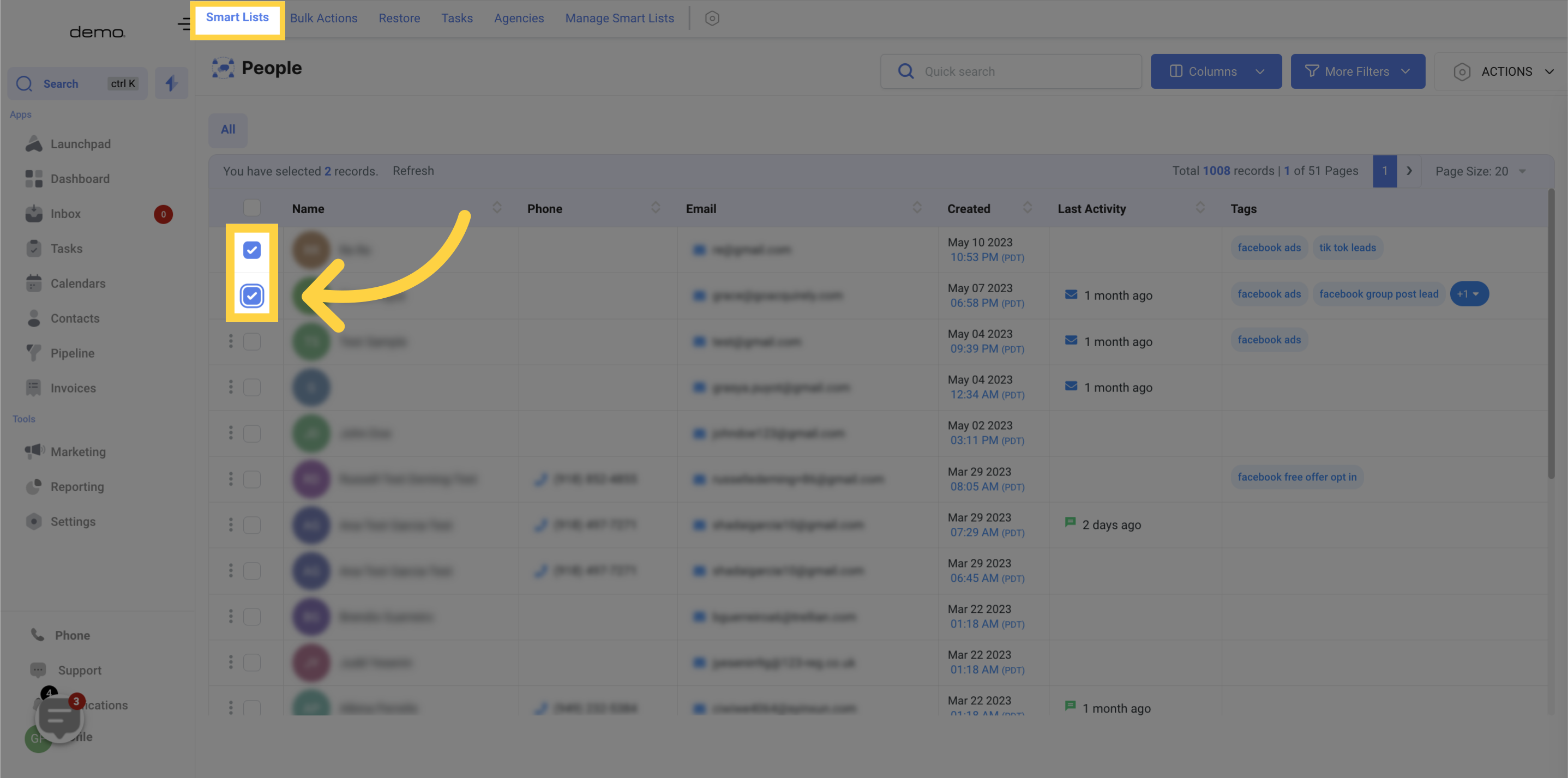The image size is (1568, 778).
Task: Sort by the Created column arrows
Action: coord(1027,207)
